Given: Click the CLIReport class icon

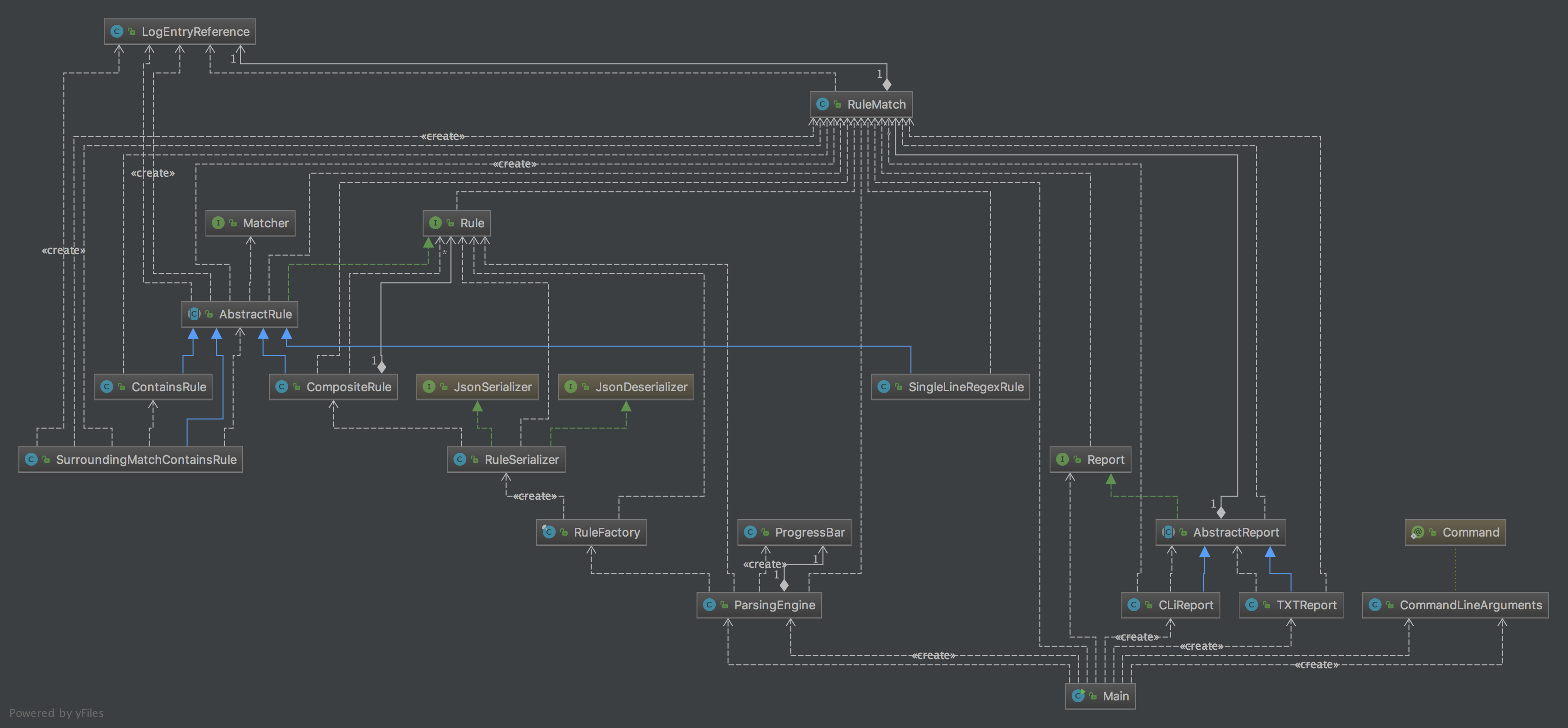Looking at the screenshot, I should [x=1133, y=605].
